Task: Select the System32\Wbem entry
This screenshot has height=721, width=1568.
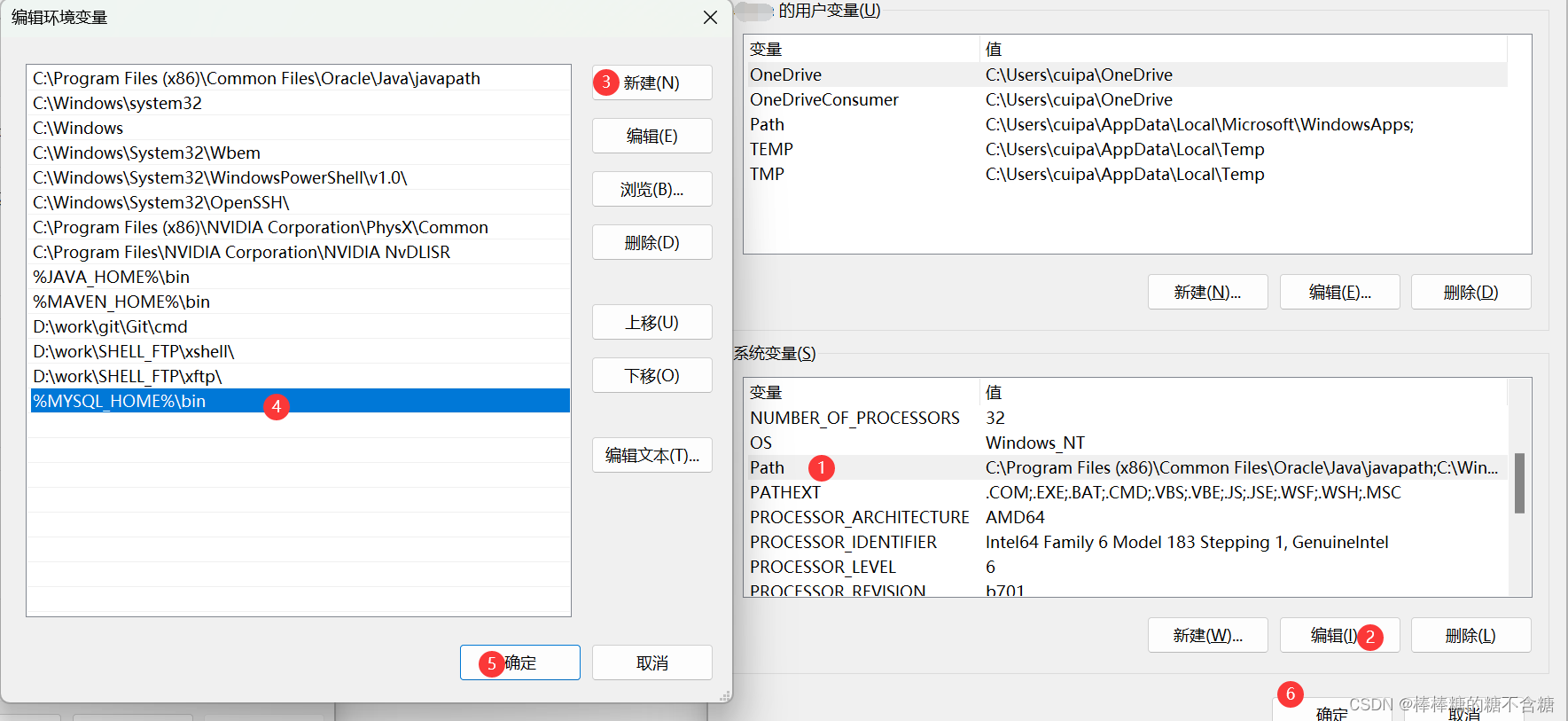Action: [x=300, y=153]
